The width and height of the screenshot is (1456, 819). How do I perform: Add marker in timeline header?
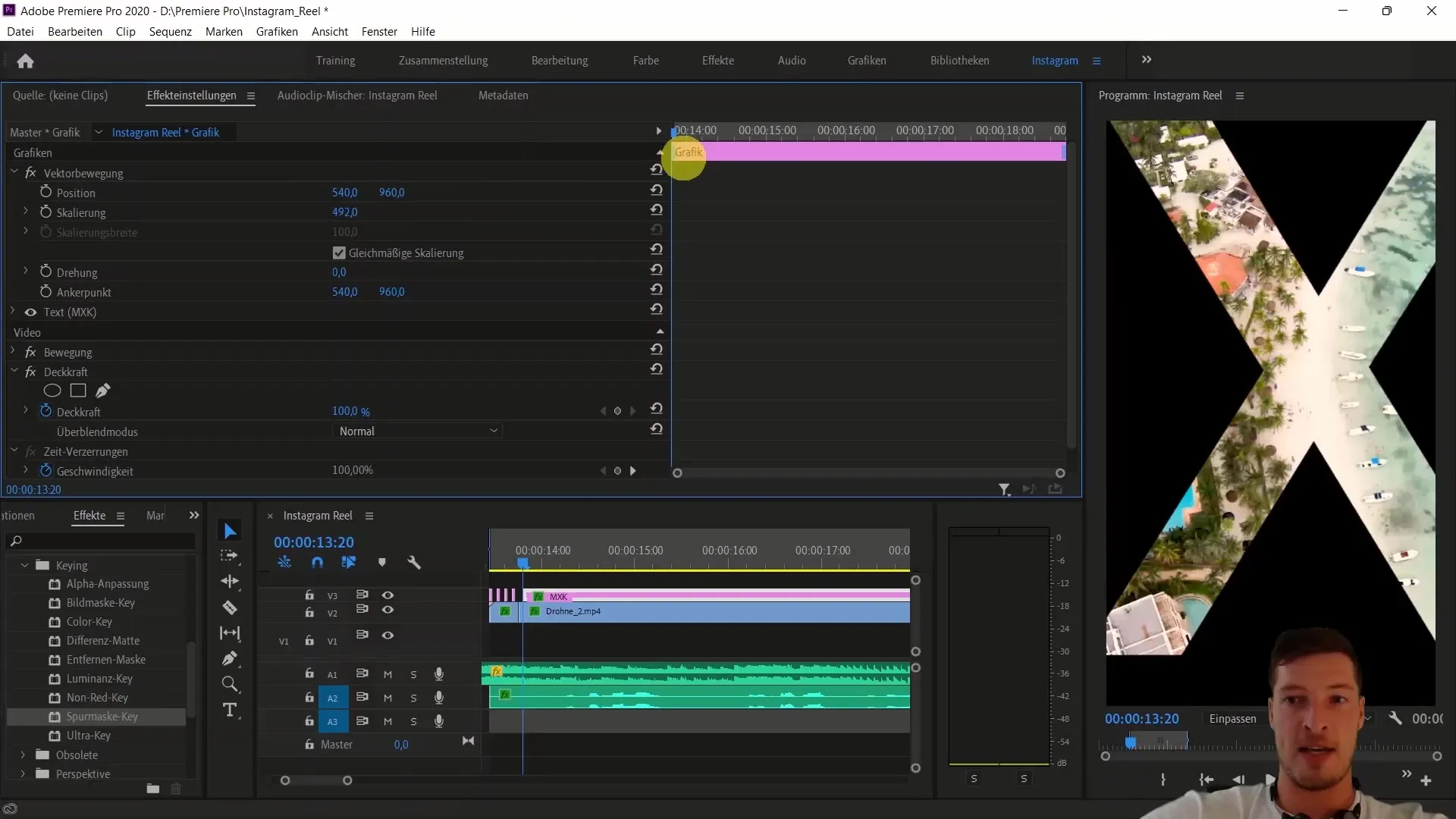(x=382, y=563)
